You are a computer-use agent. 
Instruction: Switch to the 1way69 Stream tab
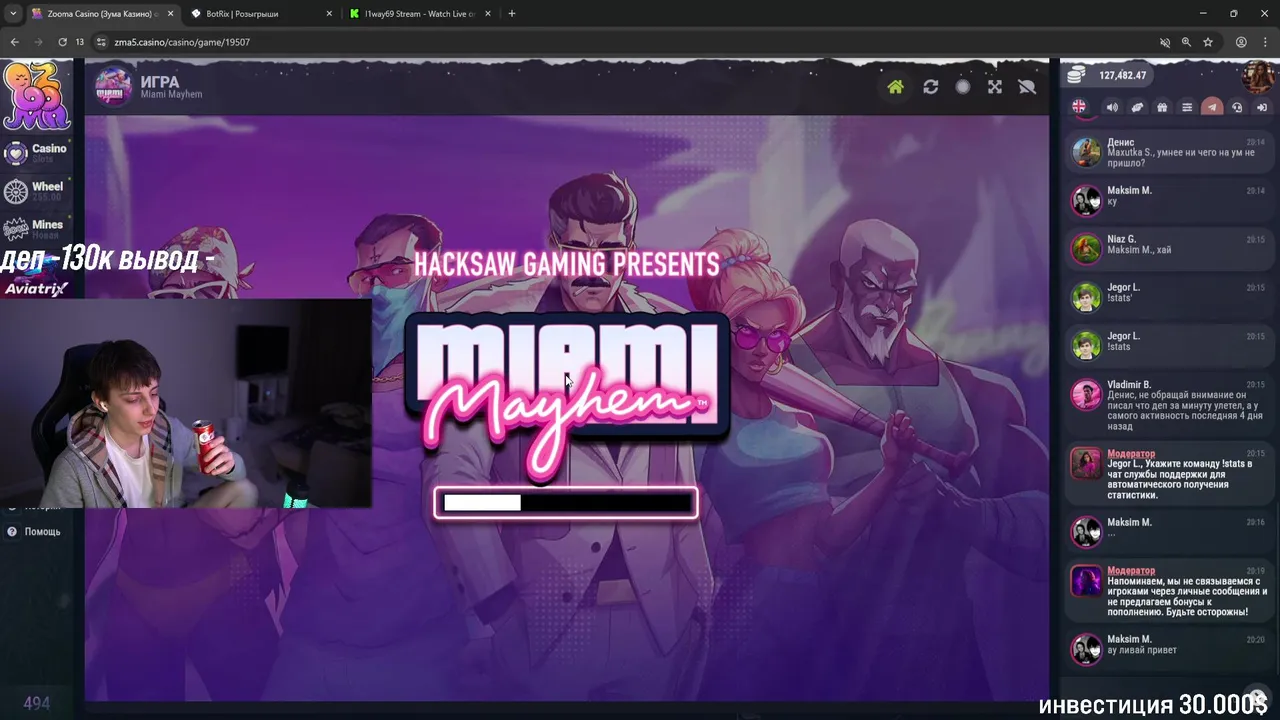click(420, 14)
